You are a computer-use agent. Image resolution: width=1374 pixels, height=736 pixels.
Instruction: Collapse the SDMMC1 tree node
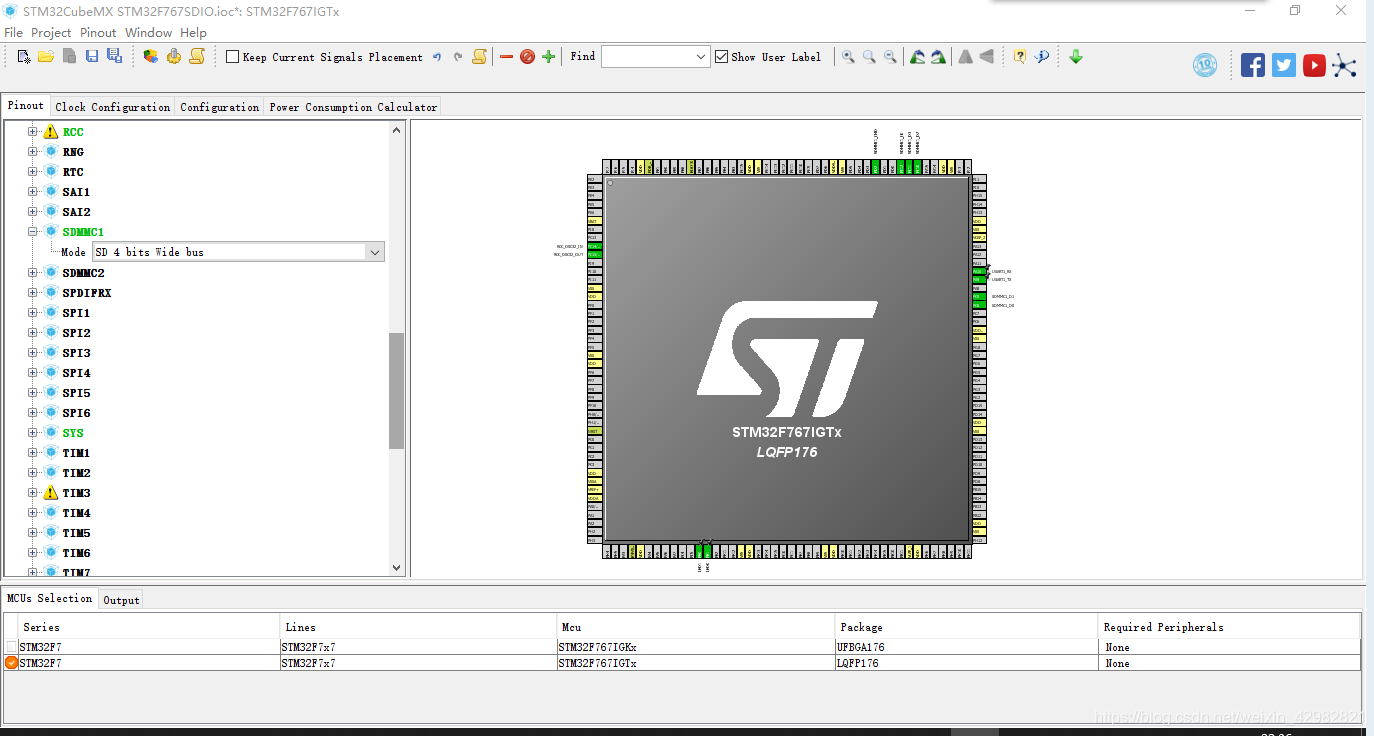[32, 232]
